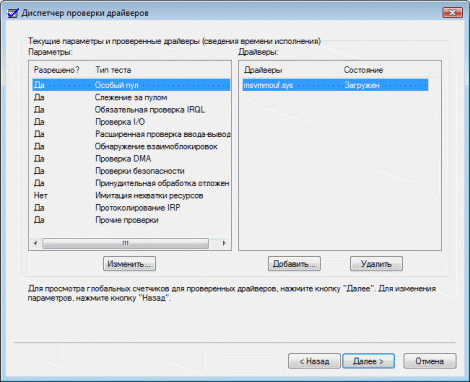The width and height of the screenshot is (470, 382).
Task: Click the Состояние column header
Action: coord(363,70)
